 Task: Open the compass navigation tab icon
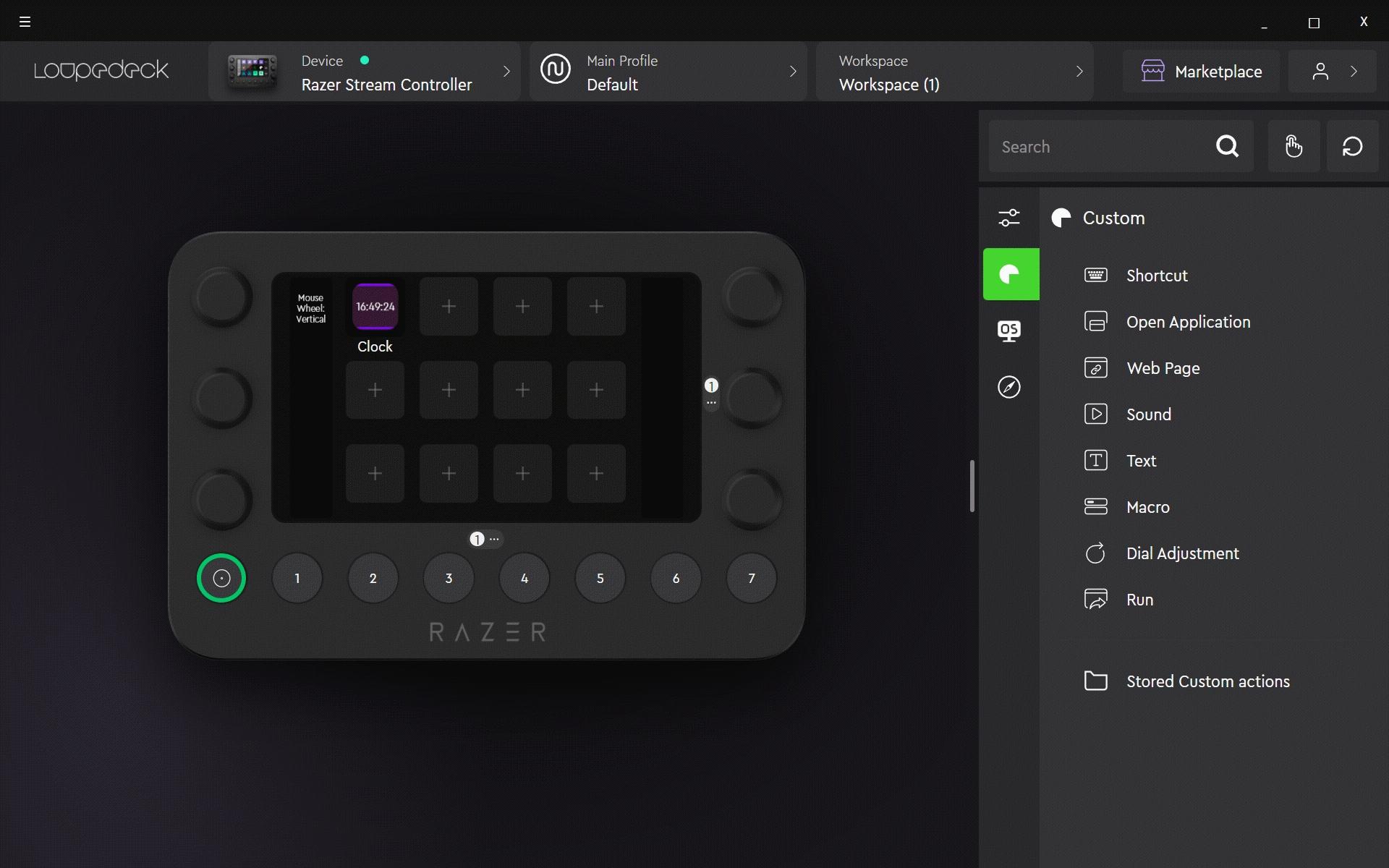pos(1009,387)
